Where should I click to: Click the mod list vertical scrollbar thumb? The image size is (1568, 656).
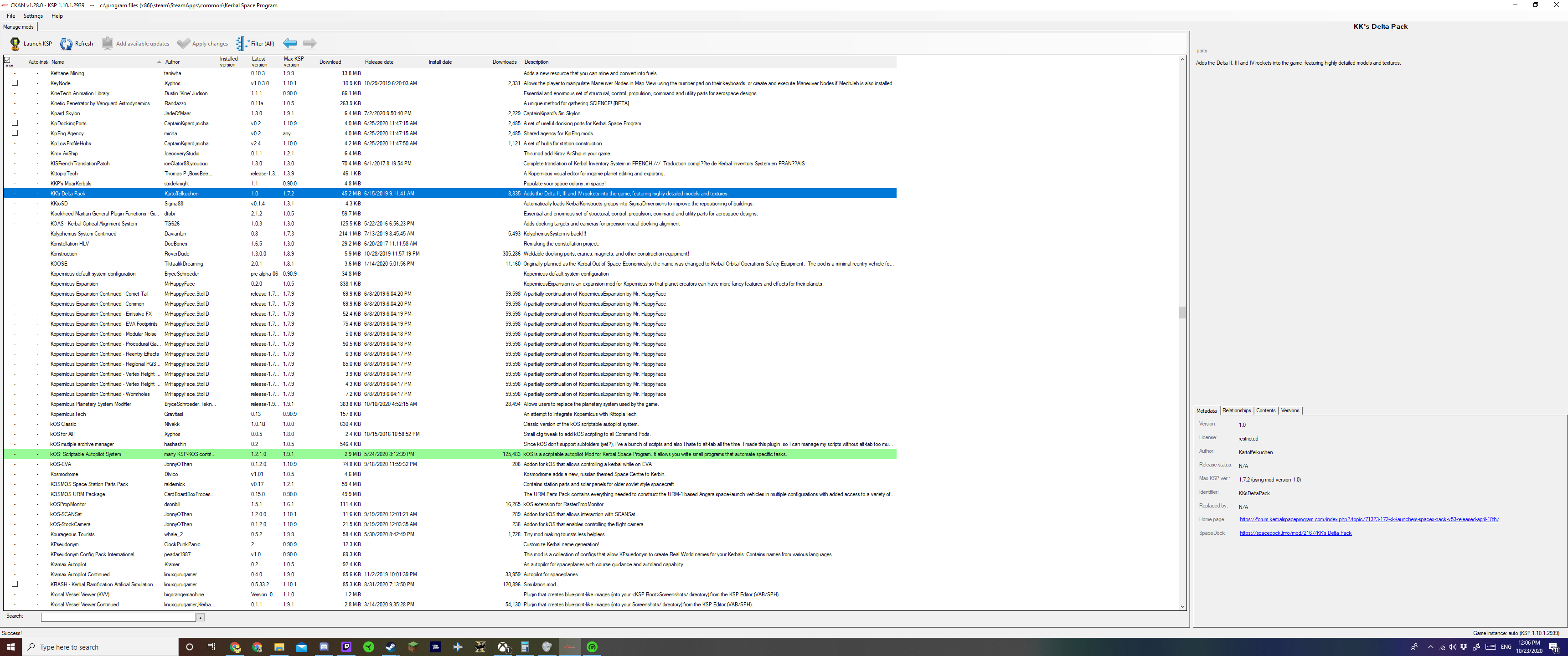[1182, 312]
